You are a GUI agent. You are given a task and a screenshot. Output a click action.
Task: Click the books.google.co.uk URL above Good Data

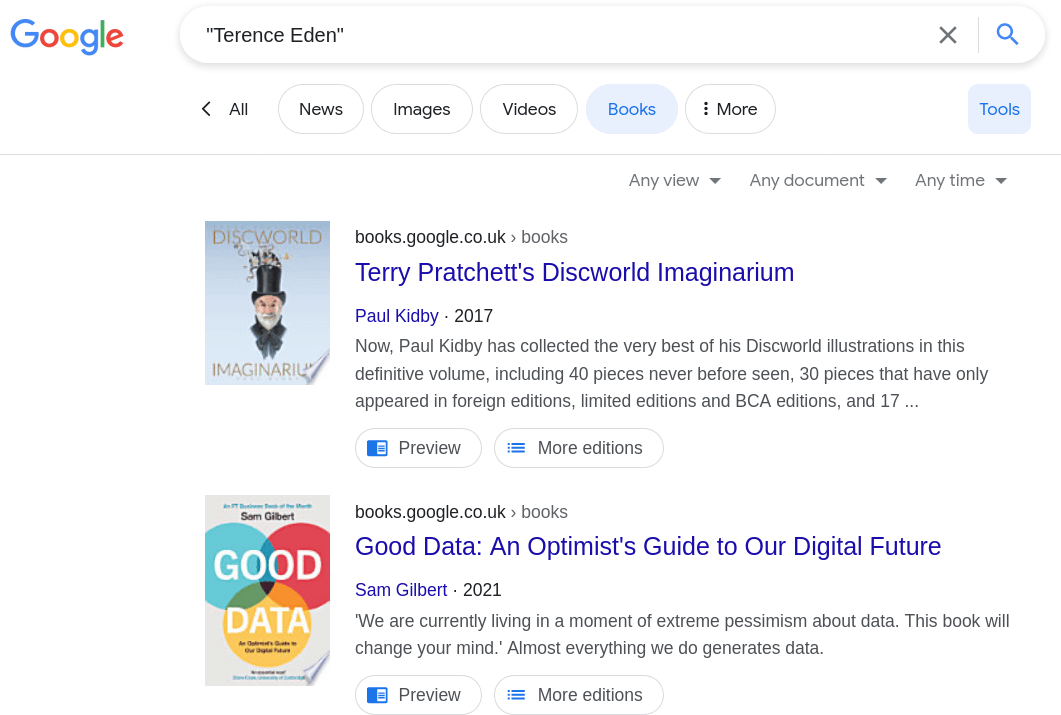pyautogui.click(x=461, y=512)
